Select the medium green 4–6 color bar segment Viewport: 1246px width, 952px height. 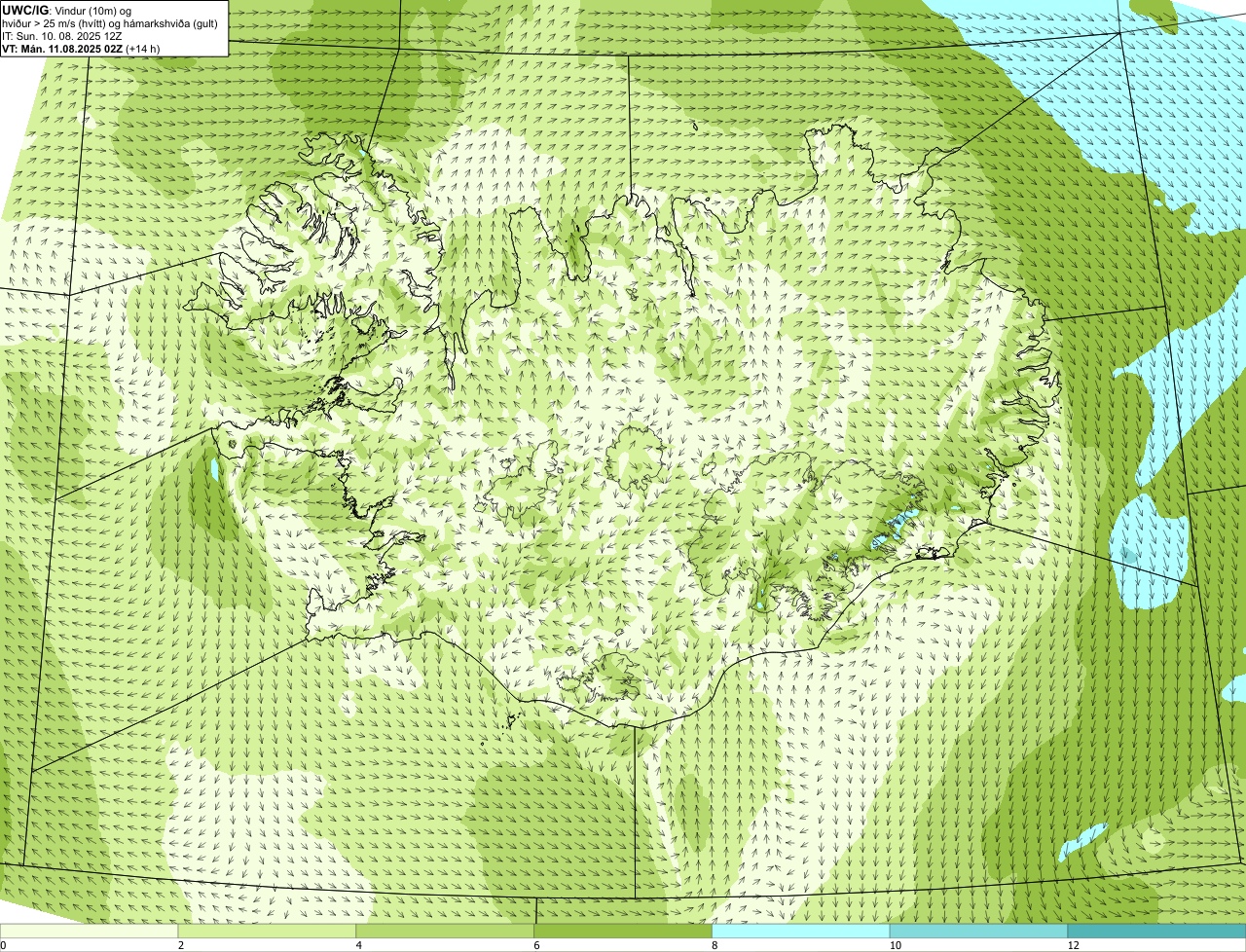[x=446, y=932]
